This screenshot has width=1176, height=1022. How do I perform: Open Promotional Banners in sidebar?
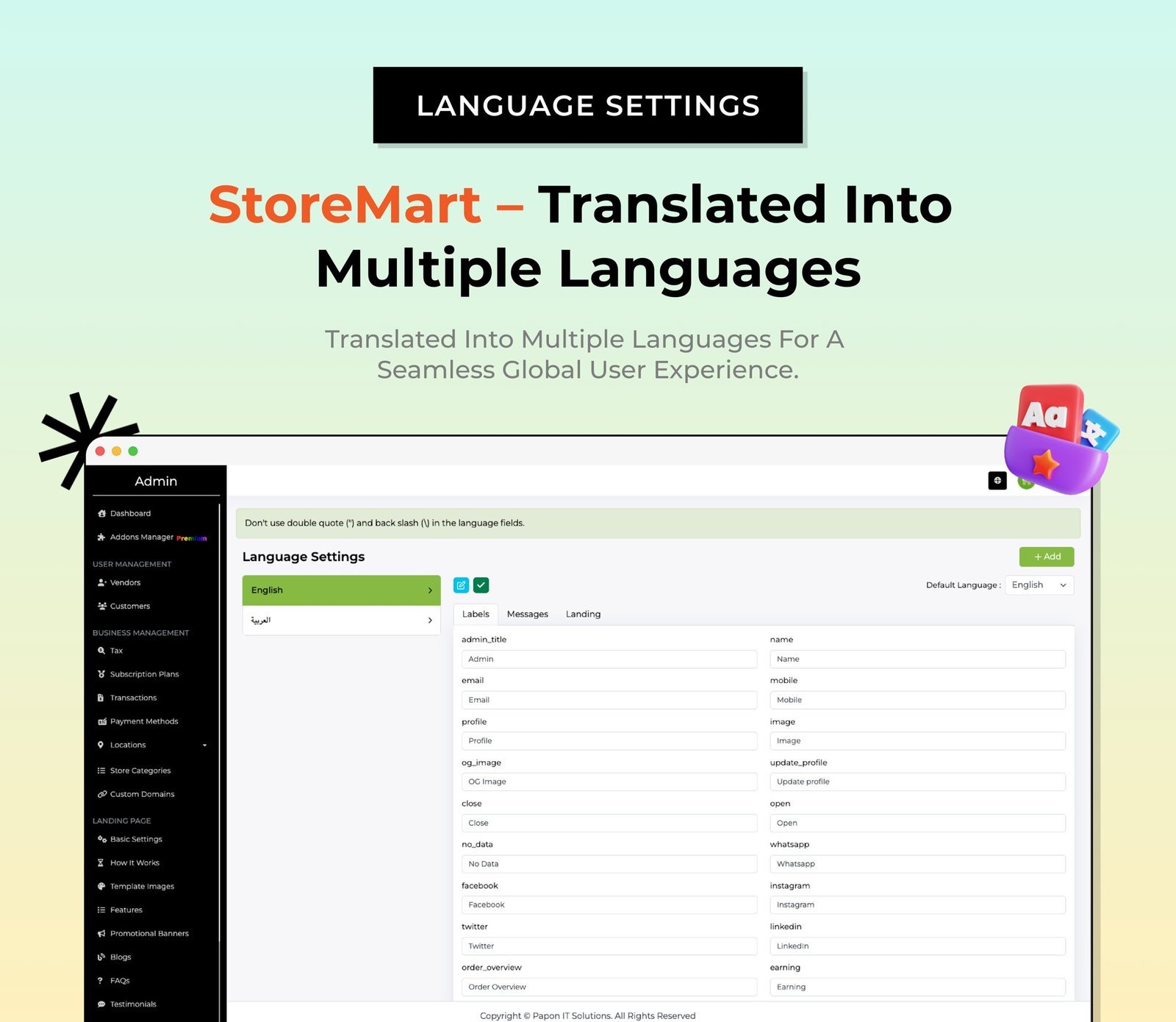149,934
